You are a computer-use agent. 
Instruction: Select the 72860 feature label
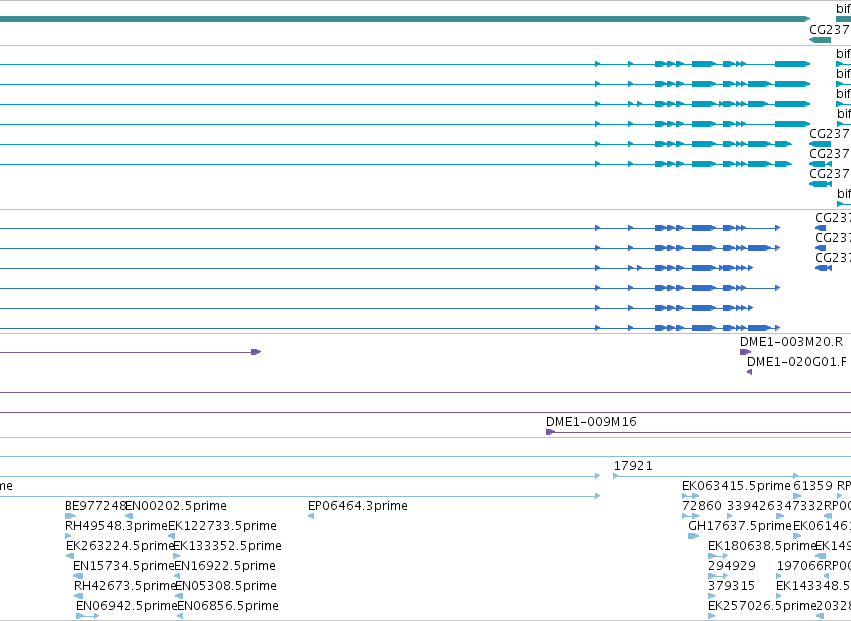coord(702,506)
